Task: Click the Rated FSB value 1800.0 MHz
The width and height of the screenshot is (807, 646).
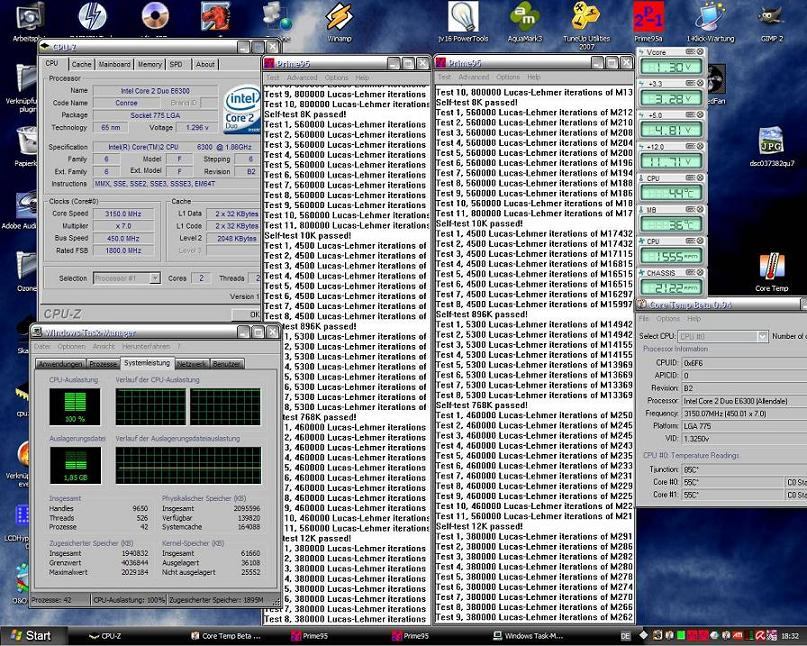Action: [123, 251]
